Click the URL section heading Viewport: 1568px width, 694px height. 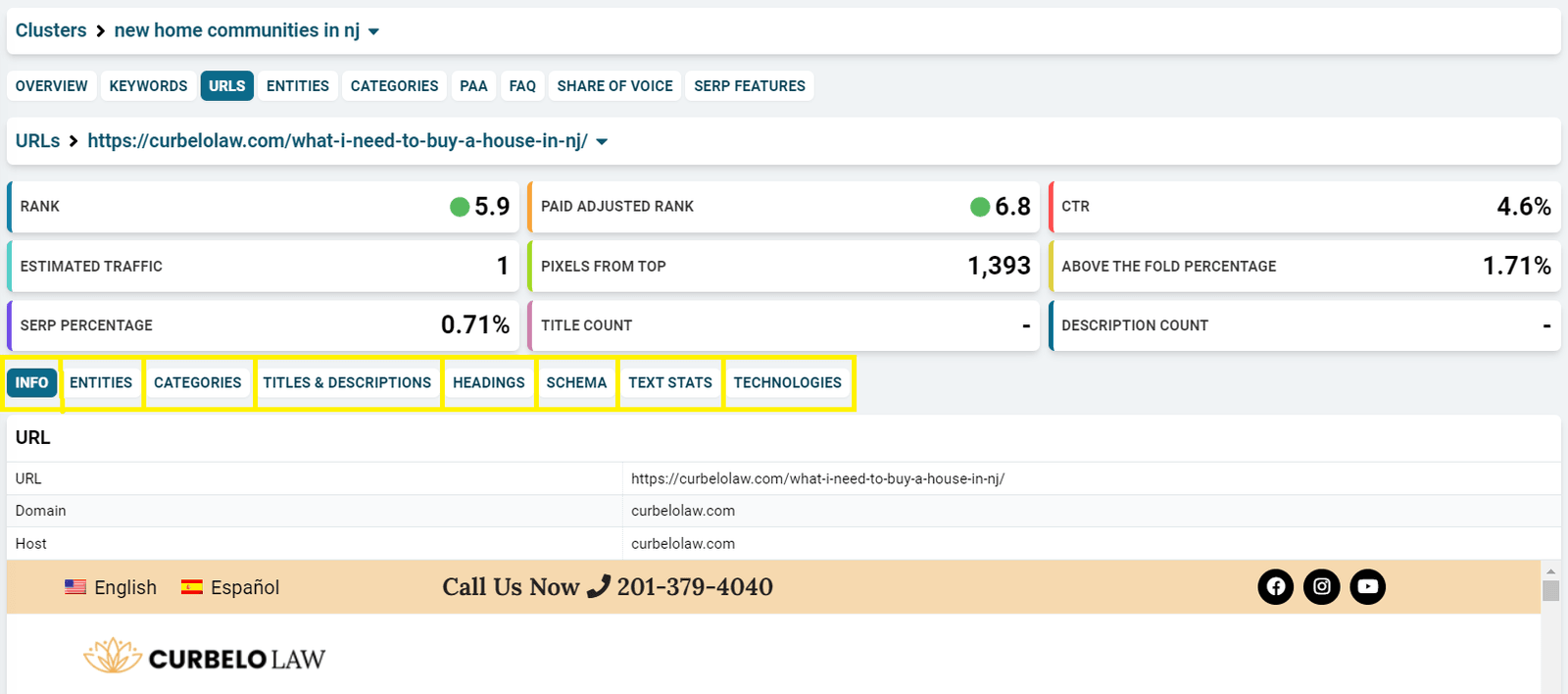32,437
